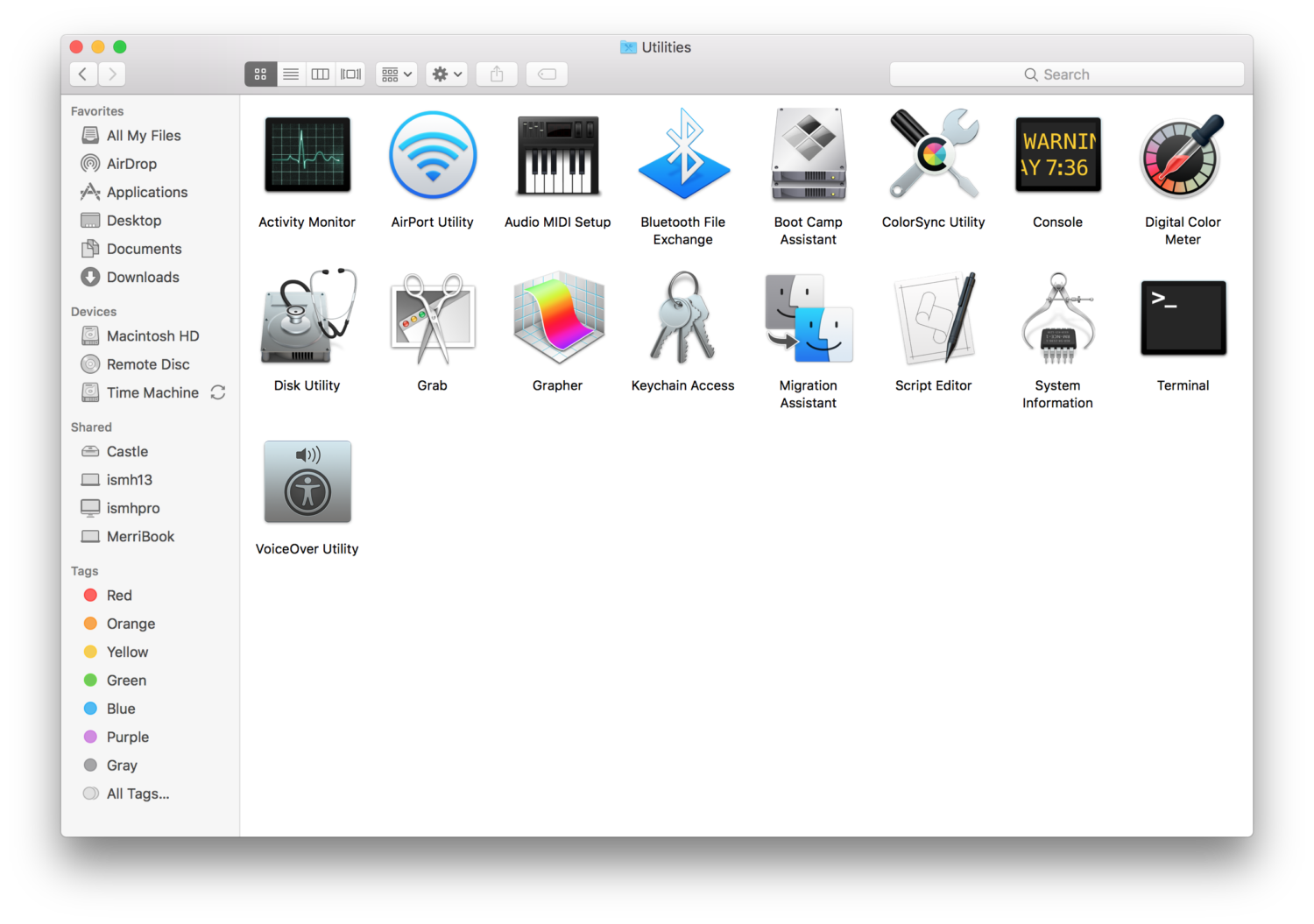Connect to the Castle shared device

pyautogui.click(x=126, y=451)
